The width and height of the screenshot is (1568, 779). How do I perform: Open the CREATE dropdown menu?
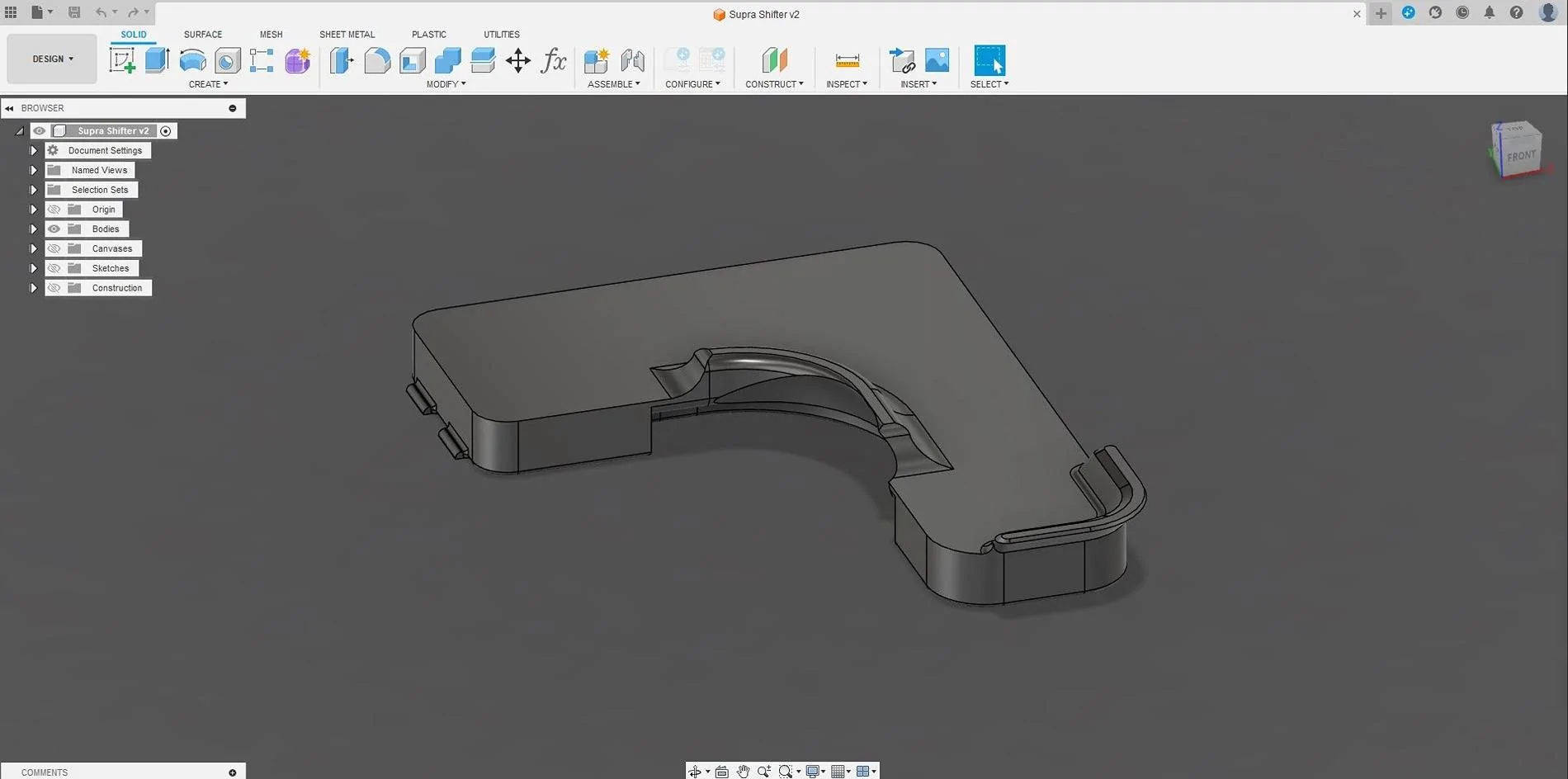coord(208,84)
